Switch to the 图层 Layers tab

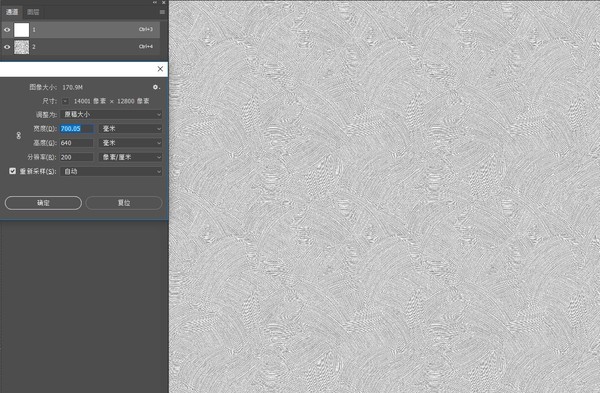33,12
